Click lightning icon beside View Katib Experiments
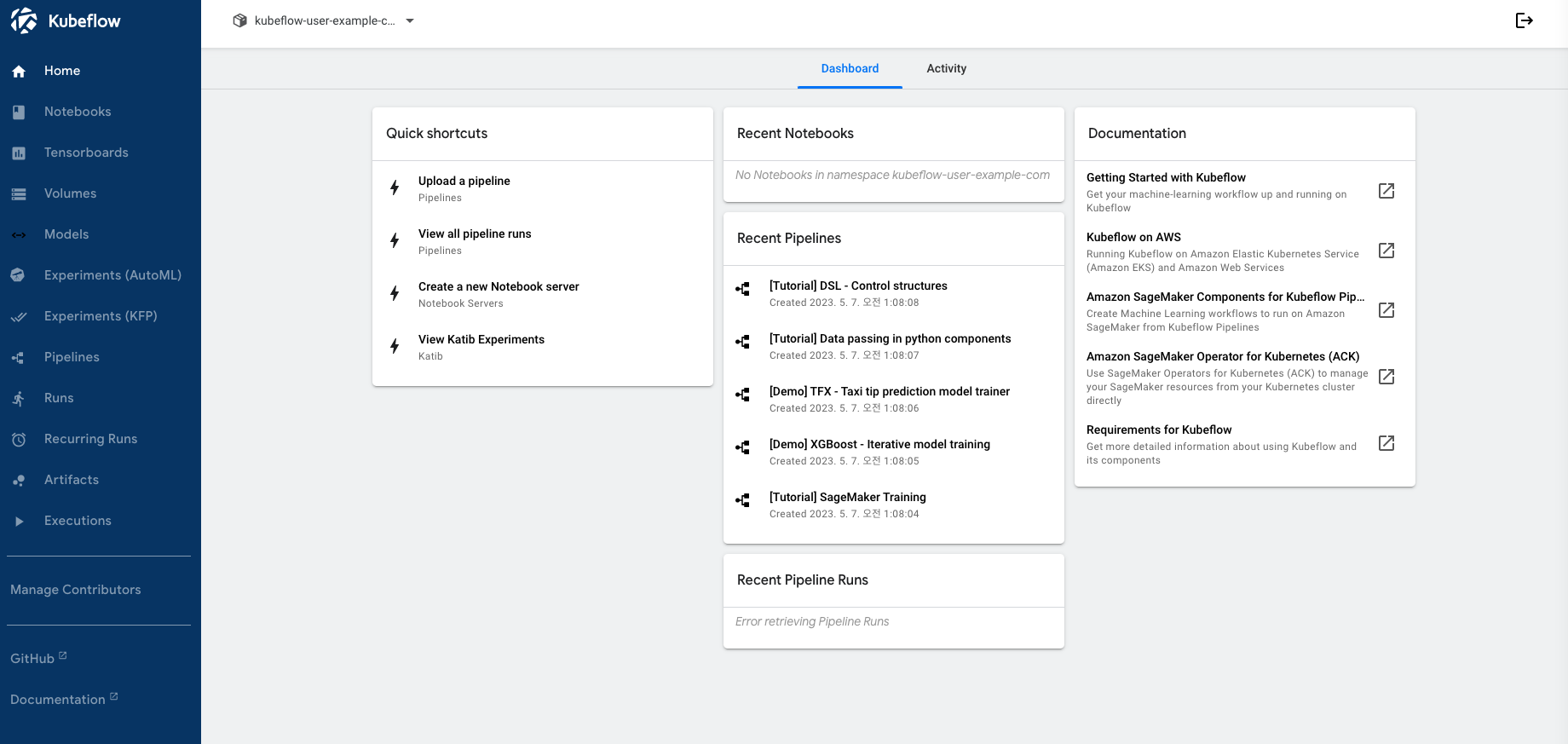The width and height of the screenshot is (1568, 744). click(395, 346)
